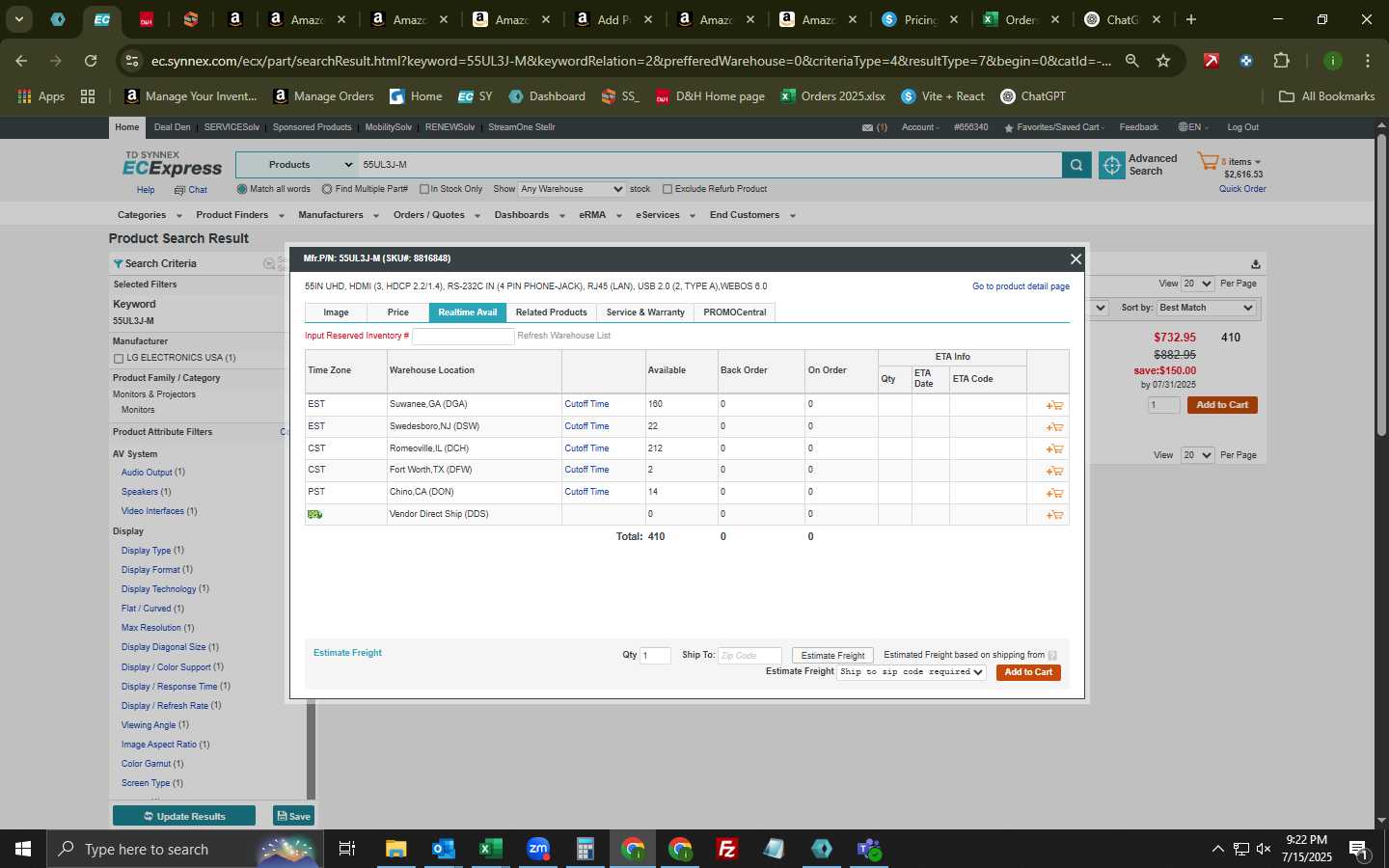This screenshot has width=1389, height=868.
Task: Open Estimate Freight ship method dropdown
Action: 911,672
